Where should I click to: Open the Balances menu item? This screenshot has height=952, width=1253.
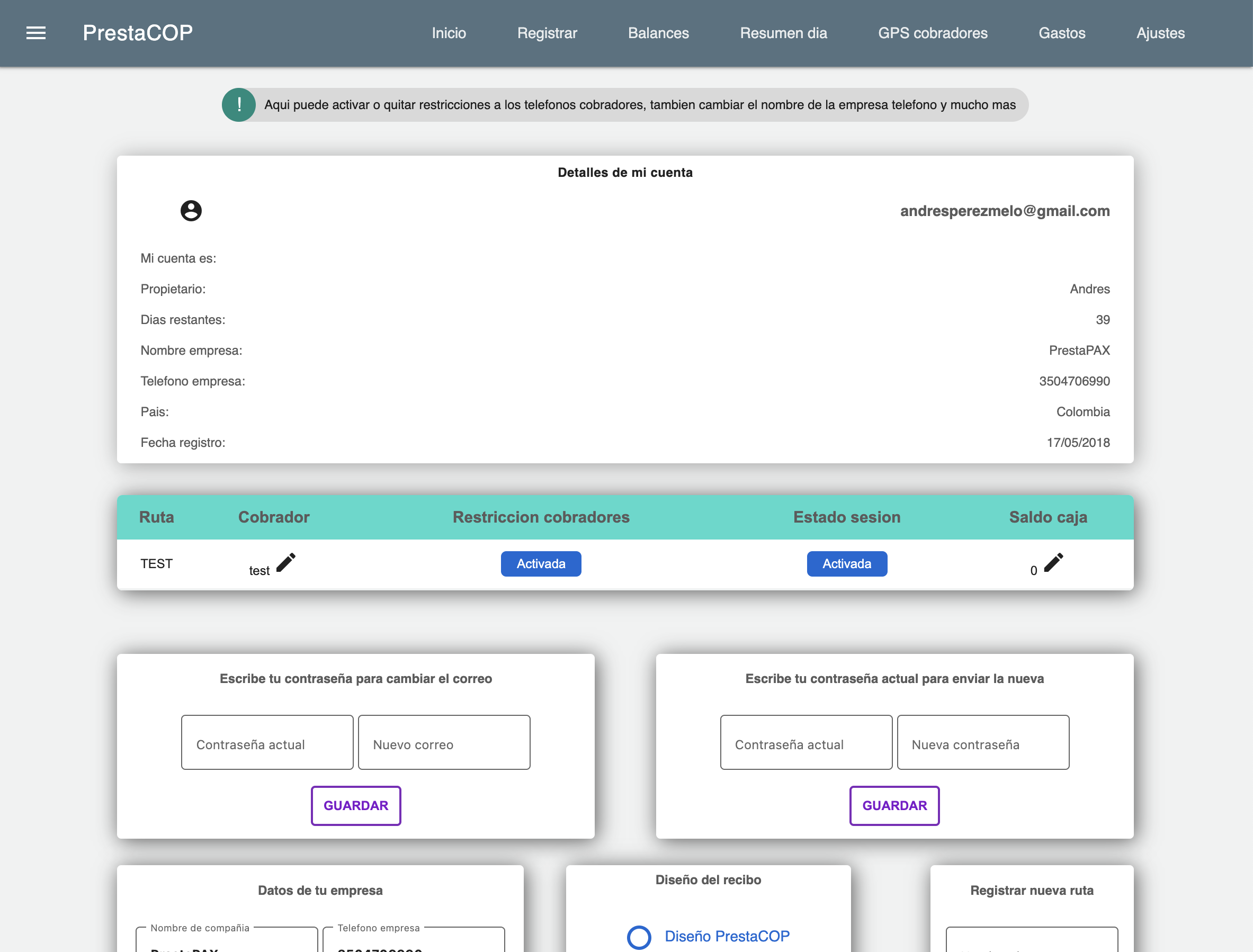tap(658, 33)
